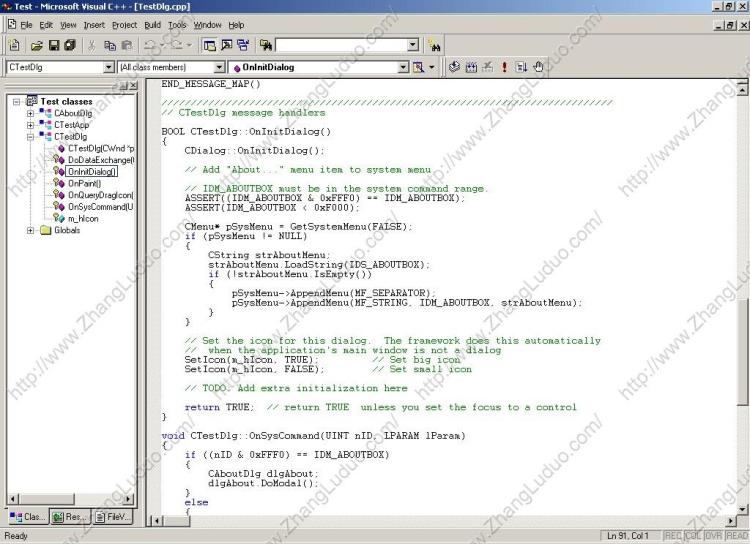The image size is (750, 544).
Task: Open the Build menu
Action: pos(153,25)
